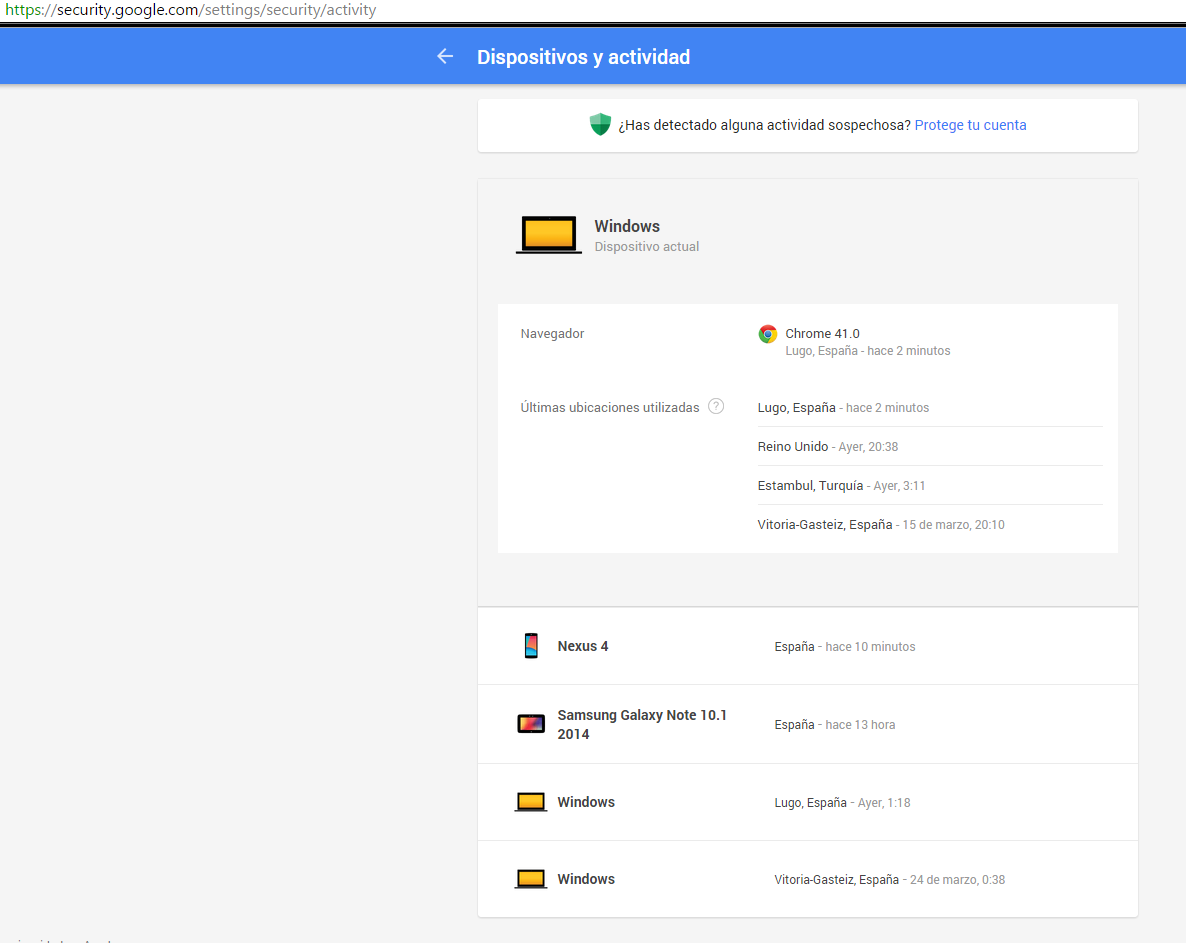Screen dimensions: 1186x943
Task: Select Samsung Galaxy Note 10.1 2014 name
Action: [642, 724]
